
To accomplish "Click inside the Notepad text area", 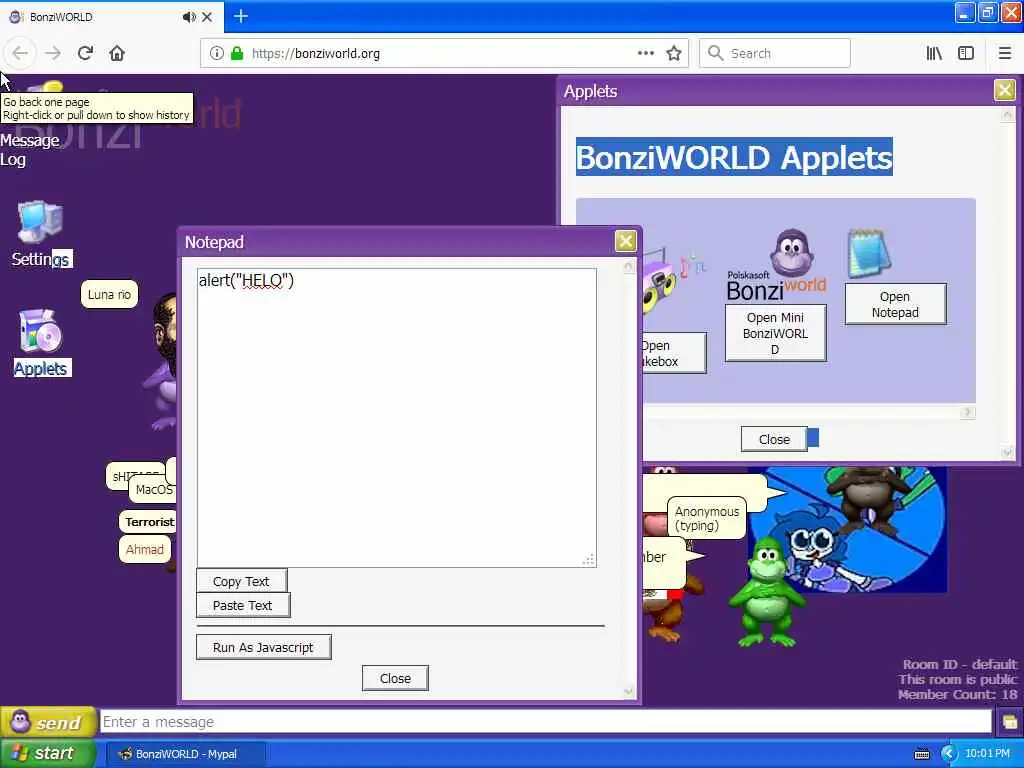I will pyautogui.click(x=396, y=418).
